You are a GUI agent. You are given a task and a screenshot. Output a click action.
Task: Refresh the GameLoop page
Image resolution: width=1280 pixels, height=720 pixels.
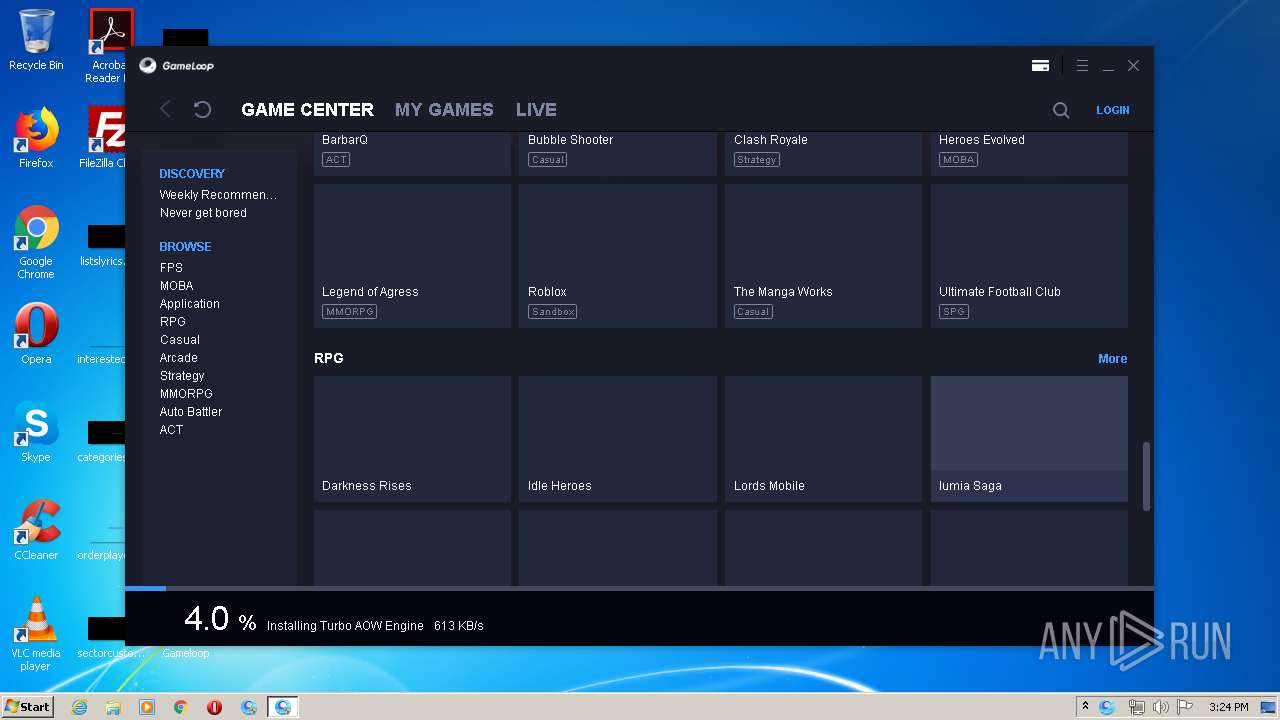(x=202, y=110)
